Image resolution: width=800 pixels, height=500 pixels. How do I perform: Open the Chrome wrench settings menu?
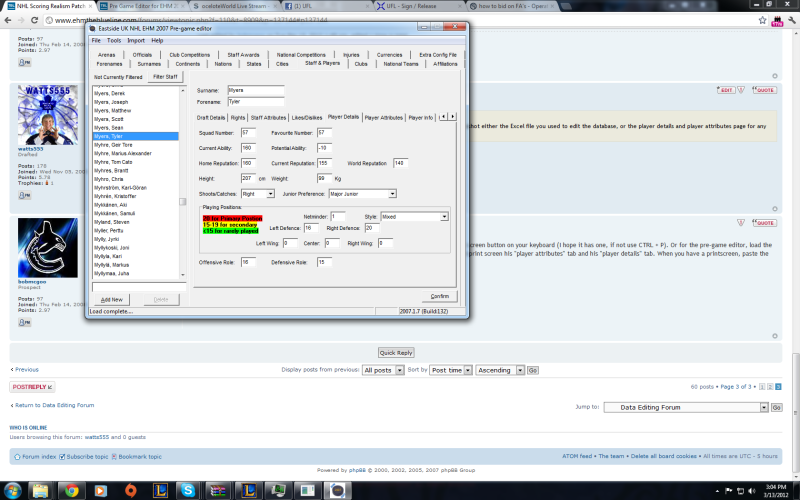(x=792, y=20)
